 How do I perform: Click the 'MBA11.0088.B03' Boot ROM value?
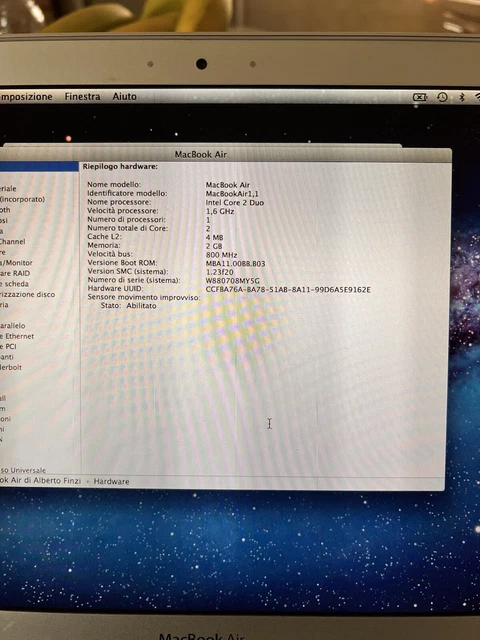coord(235,264)
